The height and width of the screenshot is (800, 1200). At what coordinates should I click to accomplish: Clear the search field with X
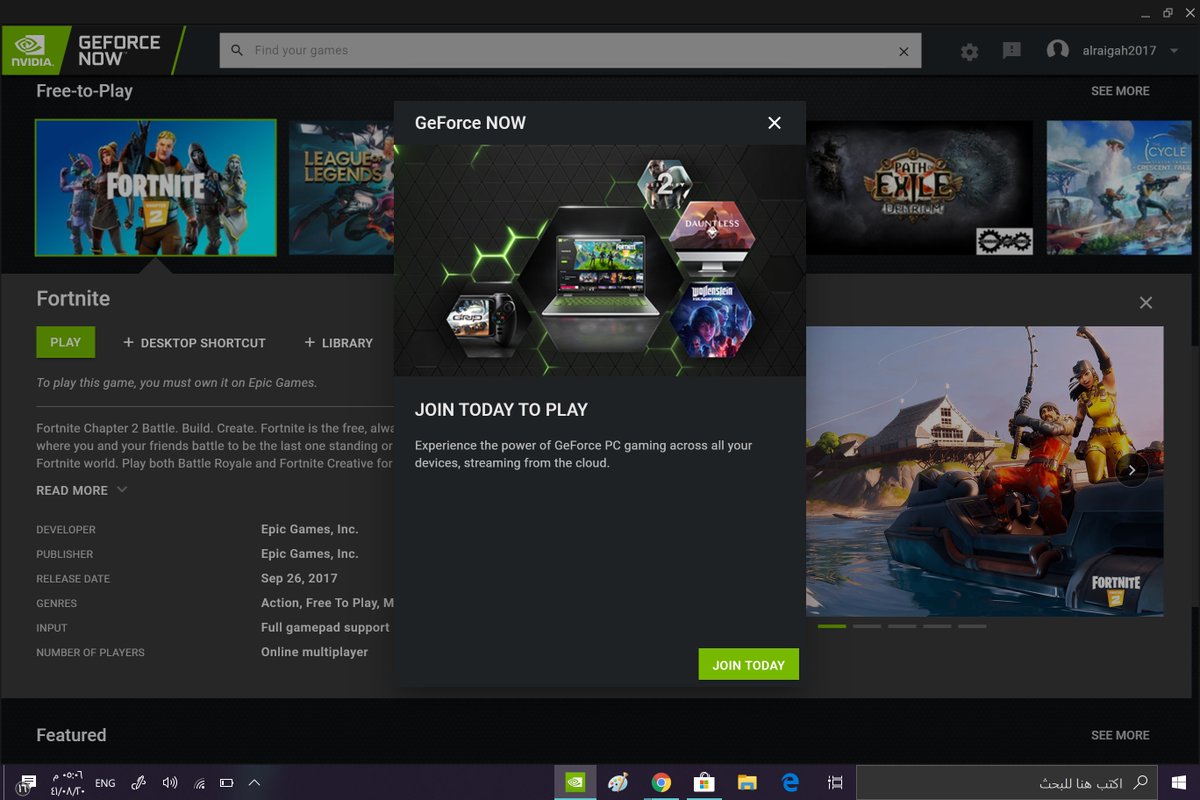[x=904, y=51]
